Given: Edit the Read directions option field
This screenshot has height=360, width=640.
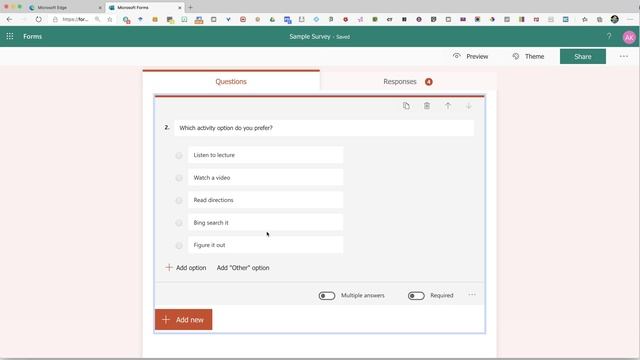Looking at the screenshot, I should [265, 200].
